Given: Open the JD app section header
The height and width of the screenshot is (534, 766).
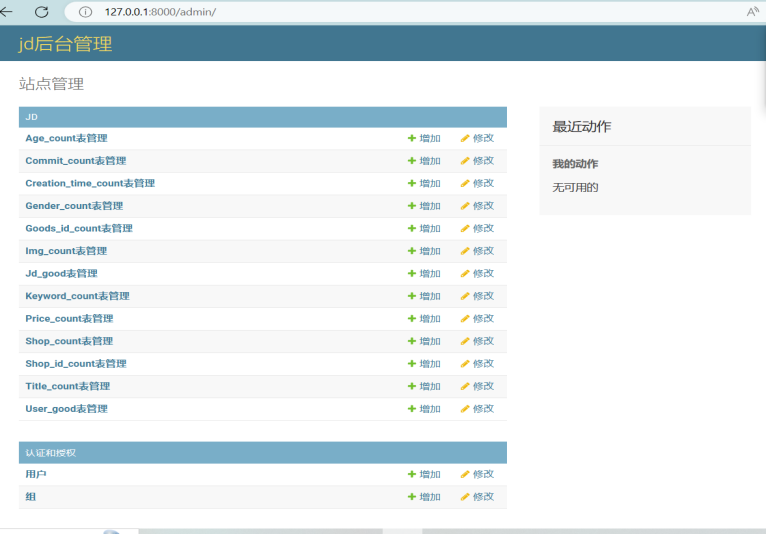Looking at the screenshot, I should pos(32,117).
